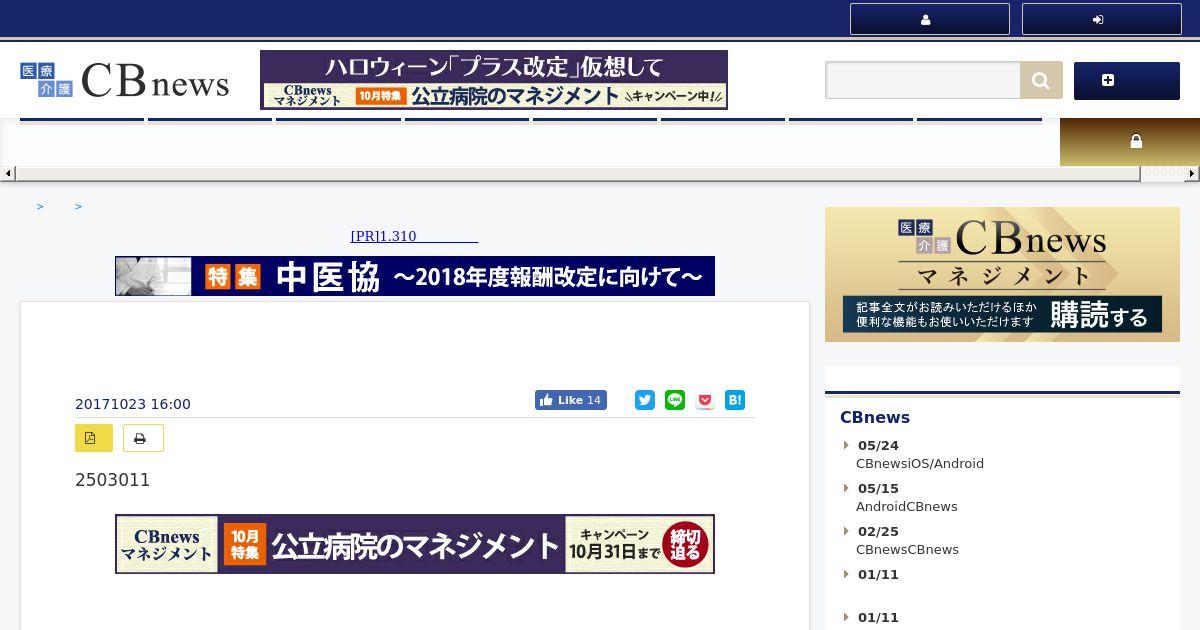Viewport: 1200px width, 630px height.
Task: Click the CBnews sidebar heading
Action: coord(875,417)
